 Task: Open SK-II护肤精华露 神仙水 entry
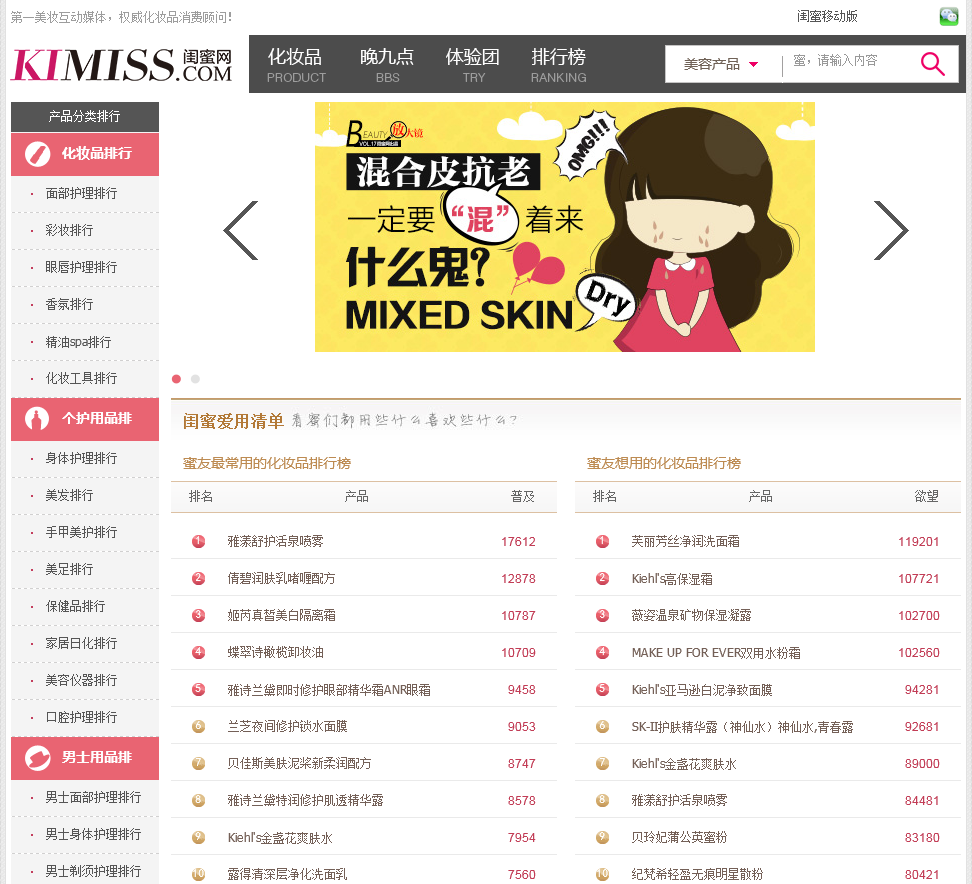(743, 727)
